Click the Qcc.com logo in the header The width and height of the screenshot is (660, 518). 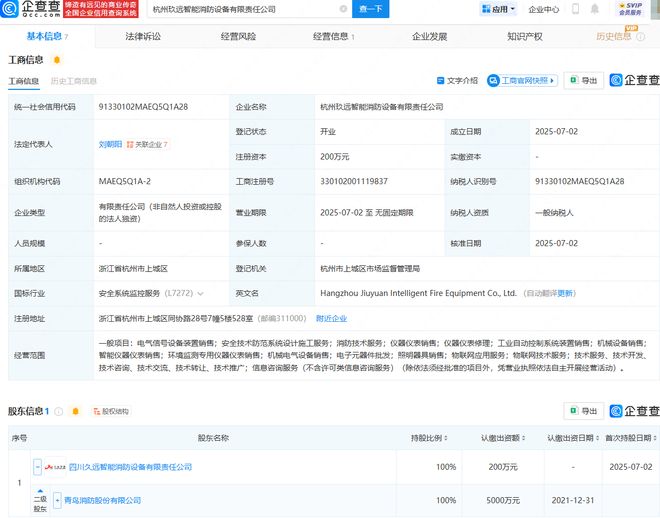[31, 8]
